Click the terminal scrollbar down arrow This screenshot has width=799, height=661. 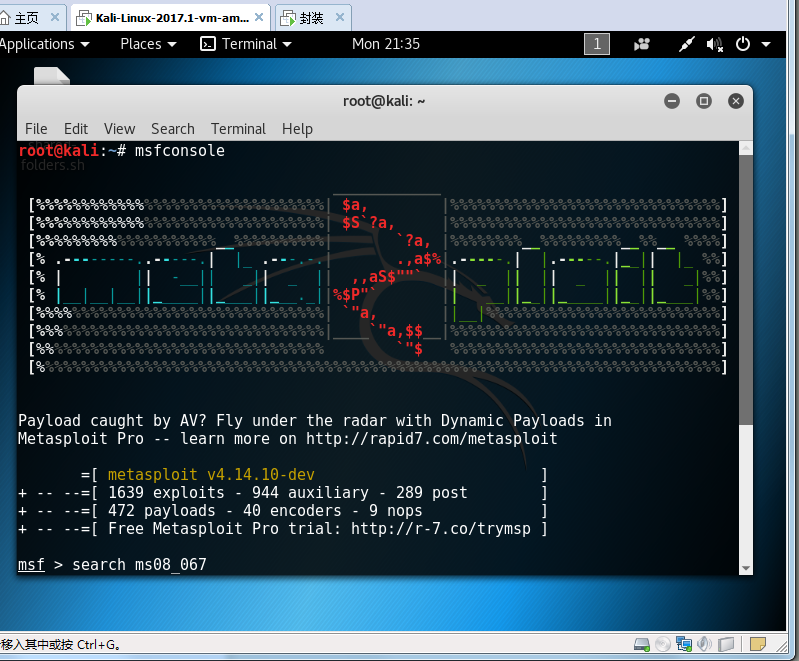745,568
